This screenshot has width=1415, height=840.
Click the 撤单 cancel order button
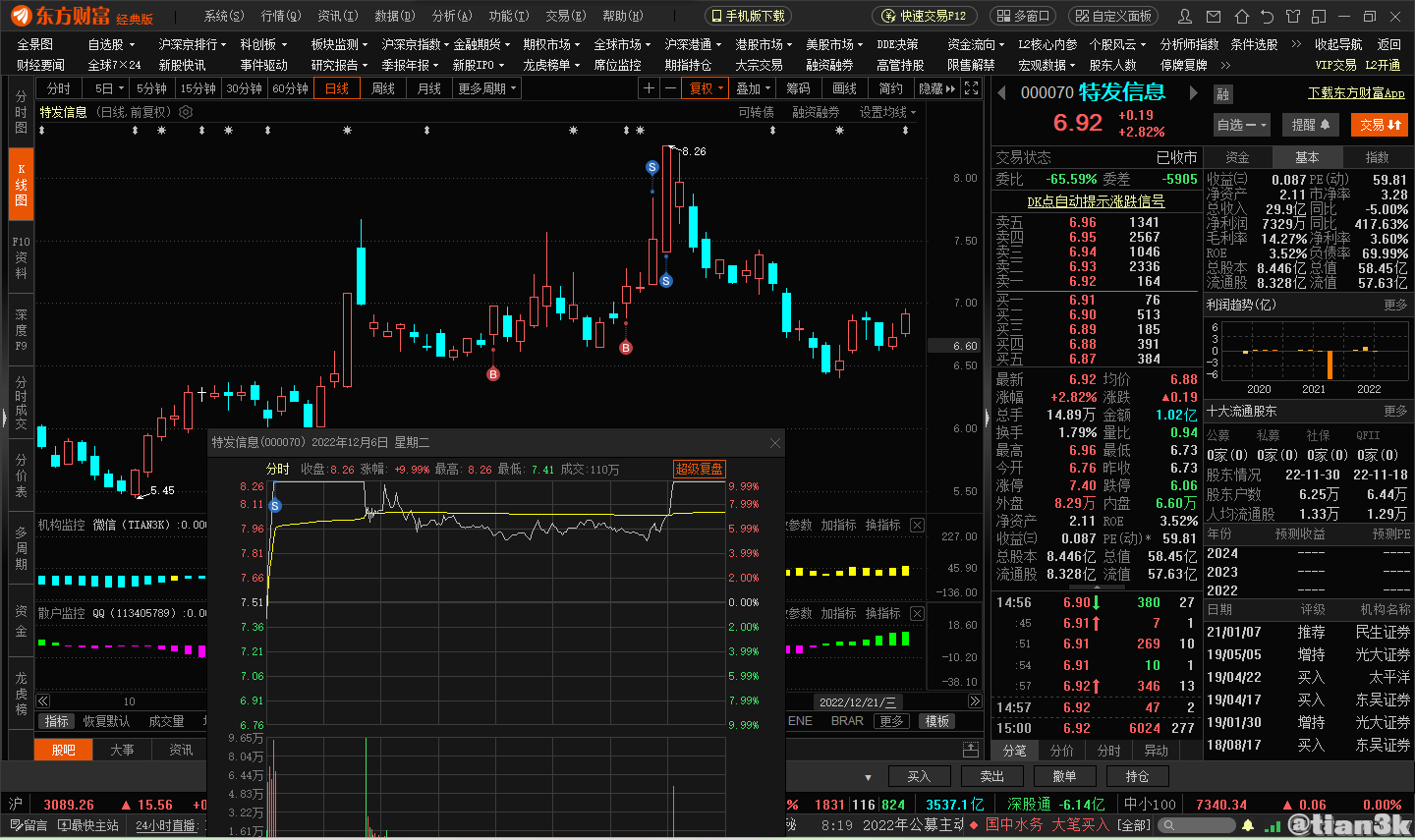click(1065, 777)
